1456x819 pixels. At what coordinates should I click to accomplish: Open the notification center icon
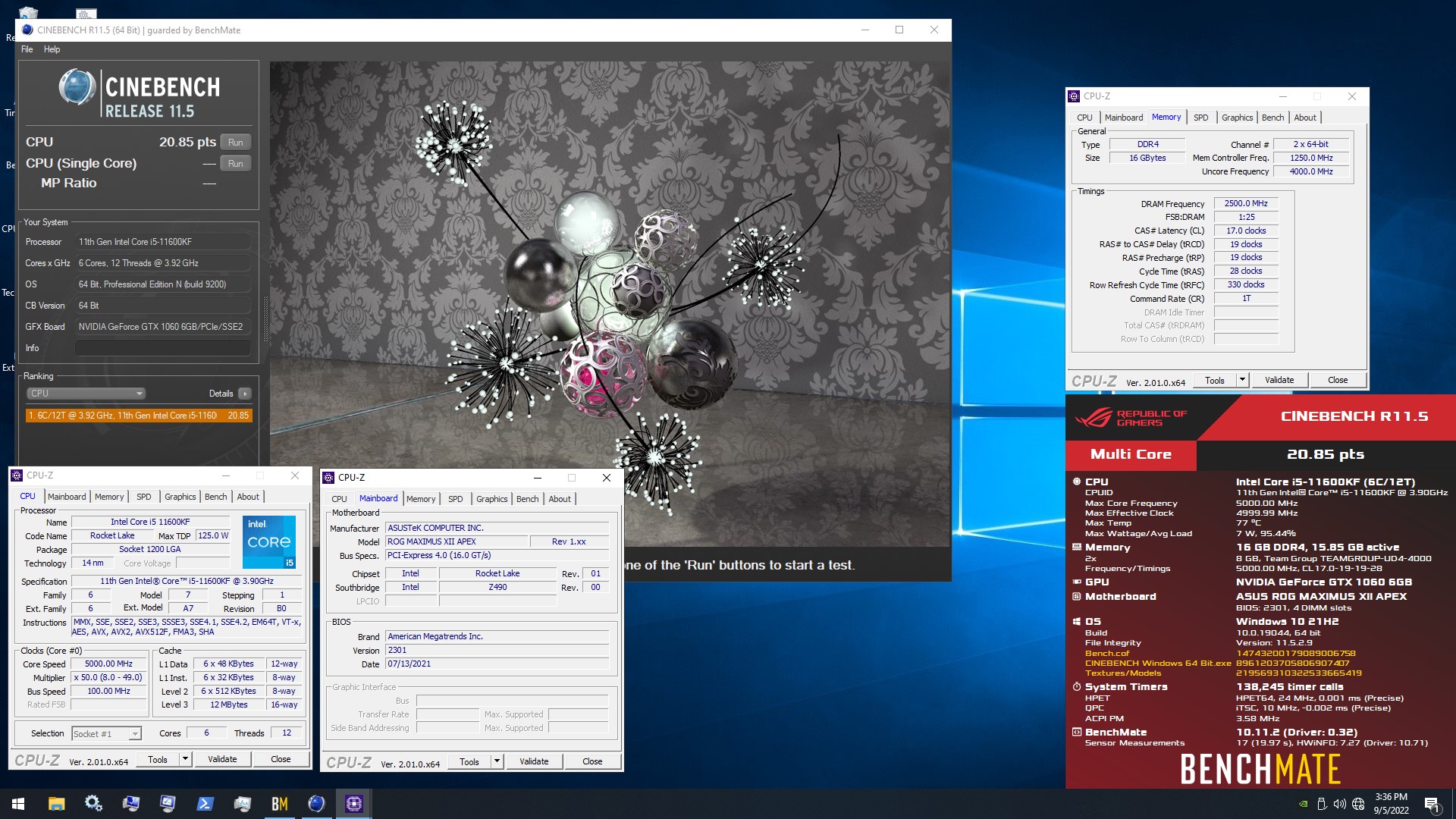pos(1432,804)
